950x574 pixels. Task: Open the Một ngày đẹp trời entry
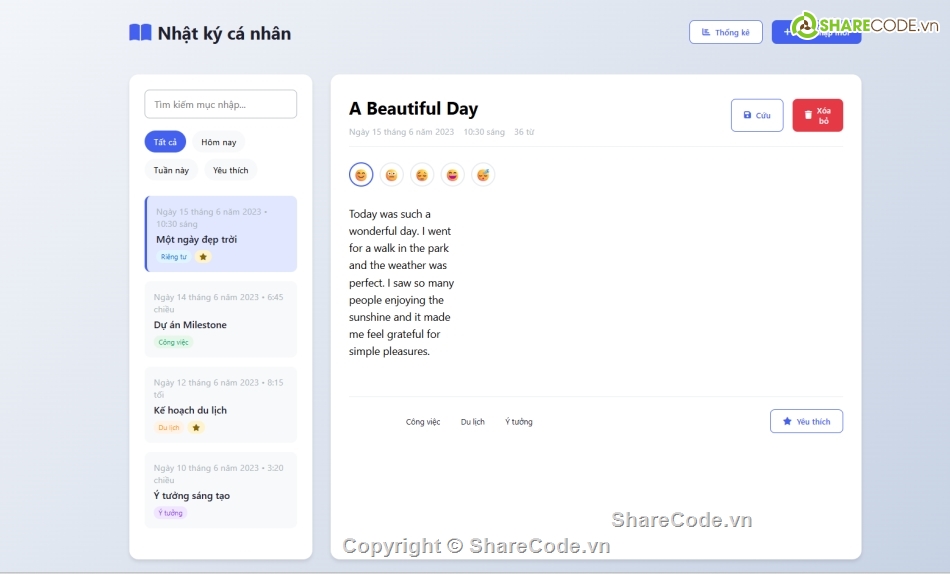[221, 234]
